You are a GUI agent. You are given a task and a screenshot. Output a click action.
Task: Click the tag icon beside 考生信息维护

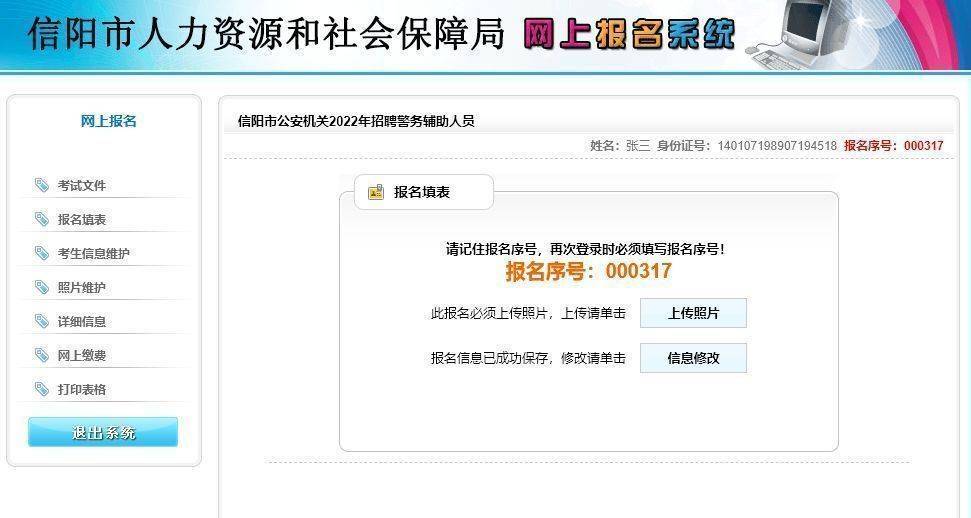pyautogui.click(x=41, y=253)
